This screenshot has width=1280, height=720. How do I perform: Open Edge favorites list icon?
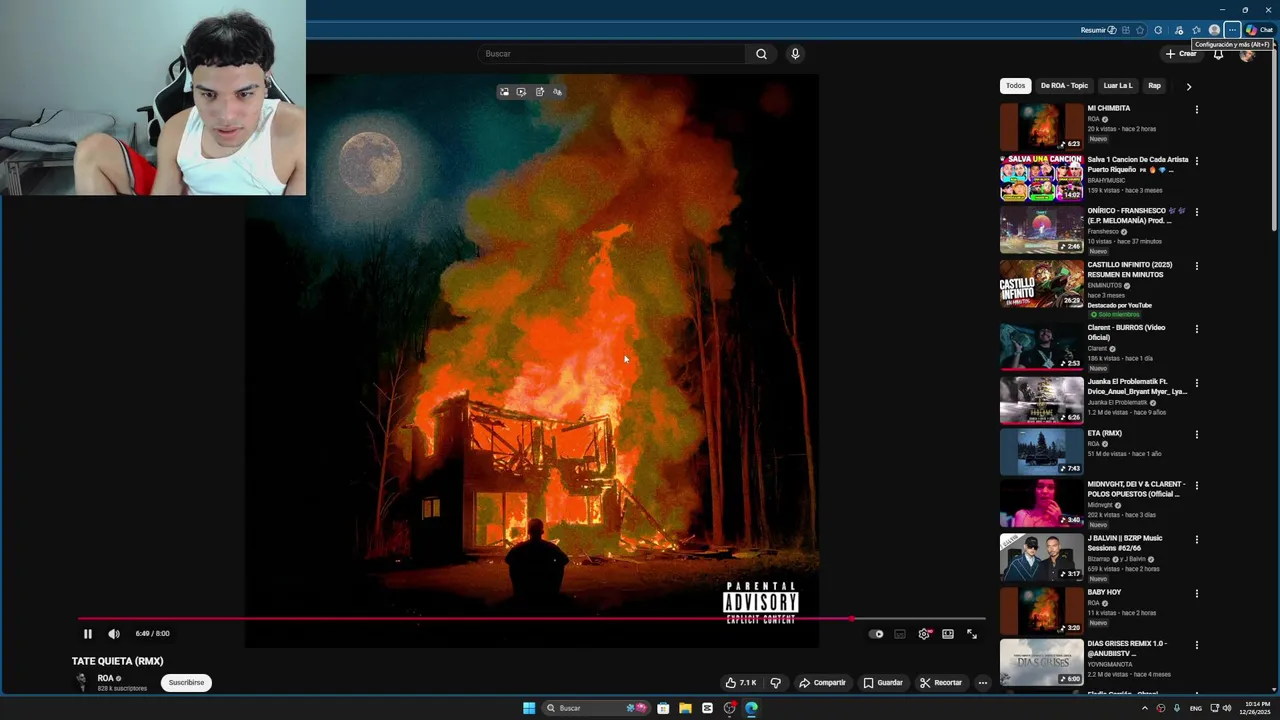tap(1196, 30)
